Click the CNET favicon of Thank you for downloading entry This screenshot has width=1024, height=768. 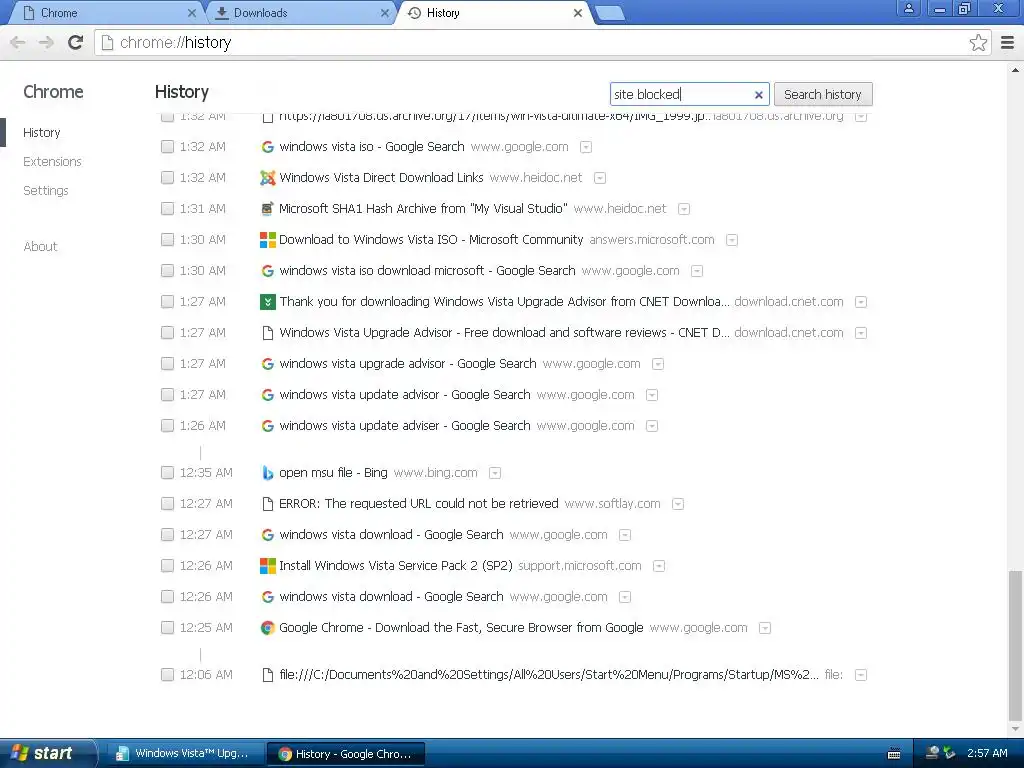[268, 302]
